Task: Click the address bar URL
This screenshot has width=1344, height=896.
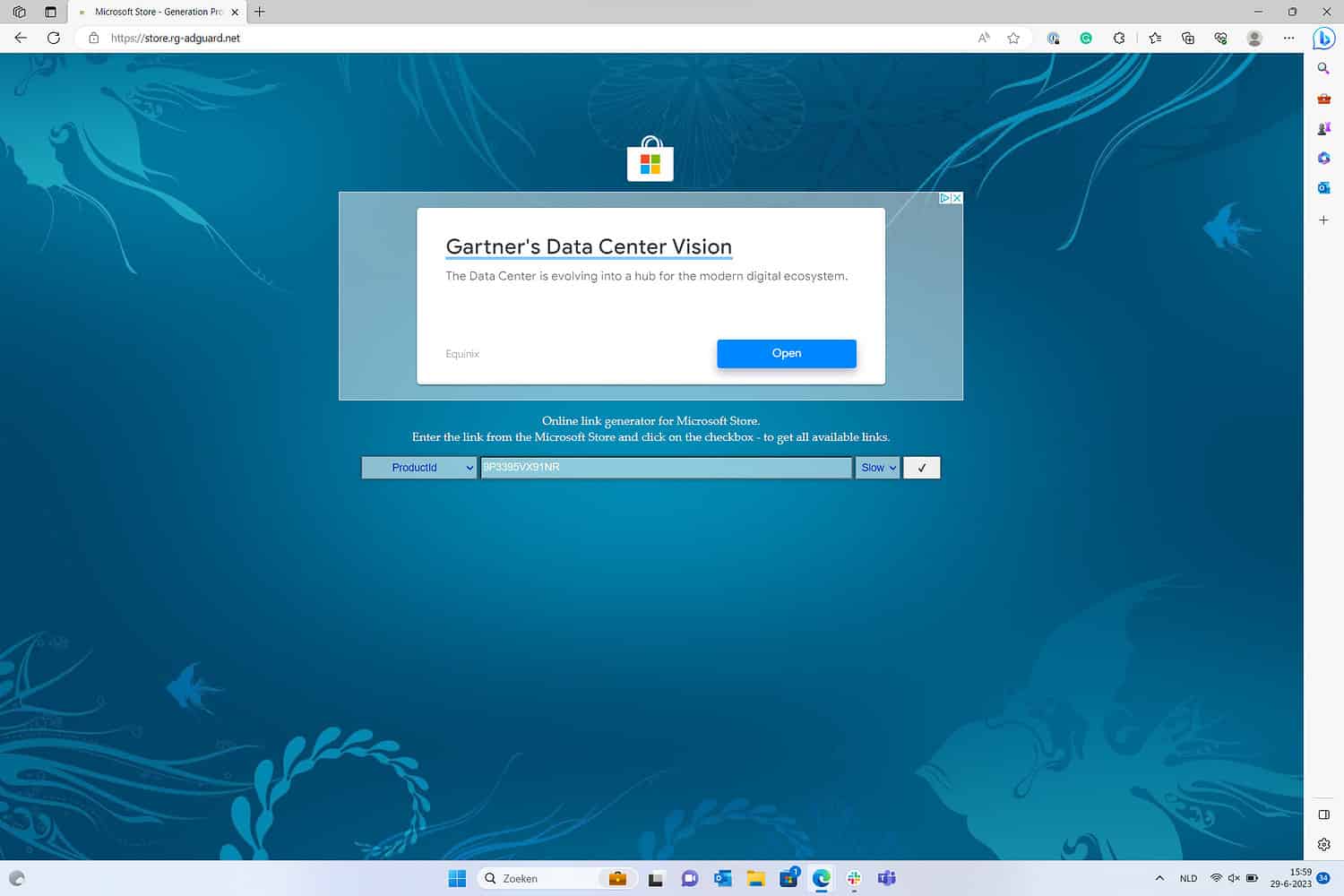Action: (176, 38)
